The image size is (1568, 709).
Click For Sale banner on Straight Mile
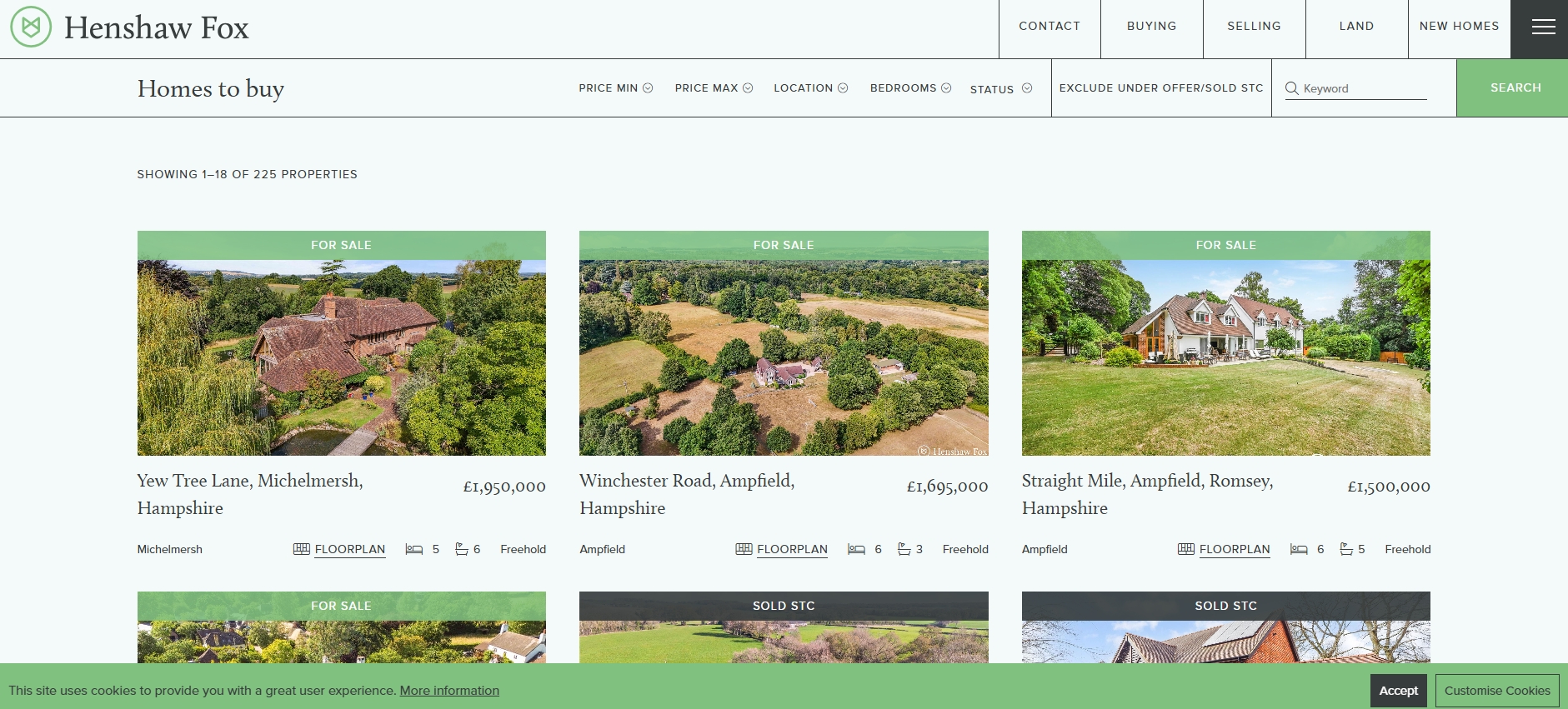(x=1226, y=245)
